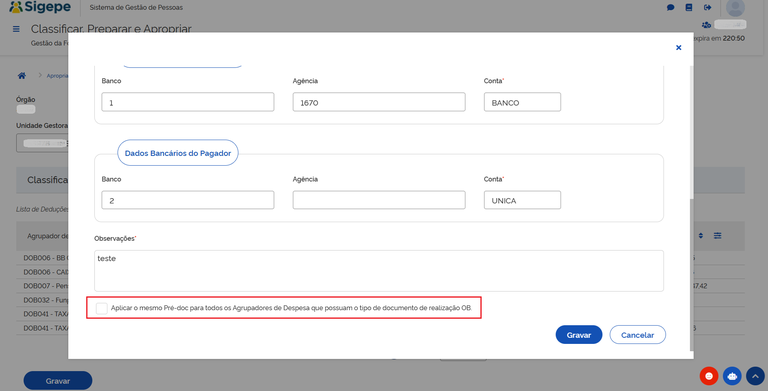Open the chat messages icon in header
This screenshot has width=768, height=391.
coord(671,7)
